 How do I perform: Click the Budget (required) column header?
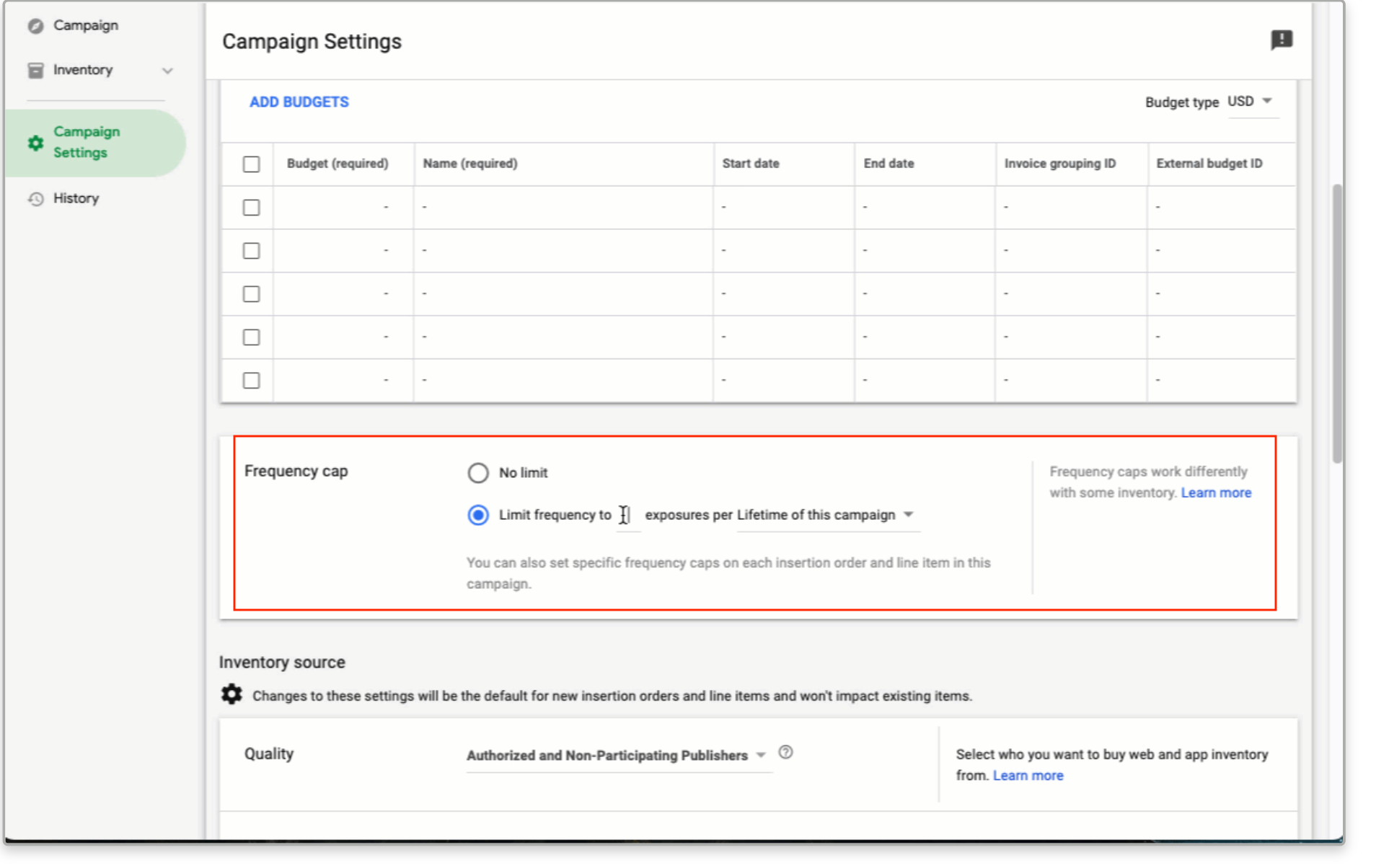point(338,164)
